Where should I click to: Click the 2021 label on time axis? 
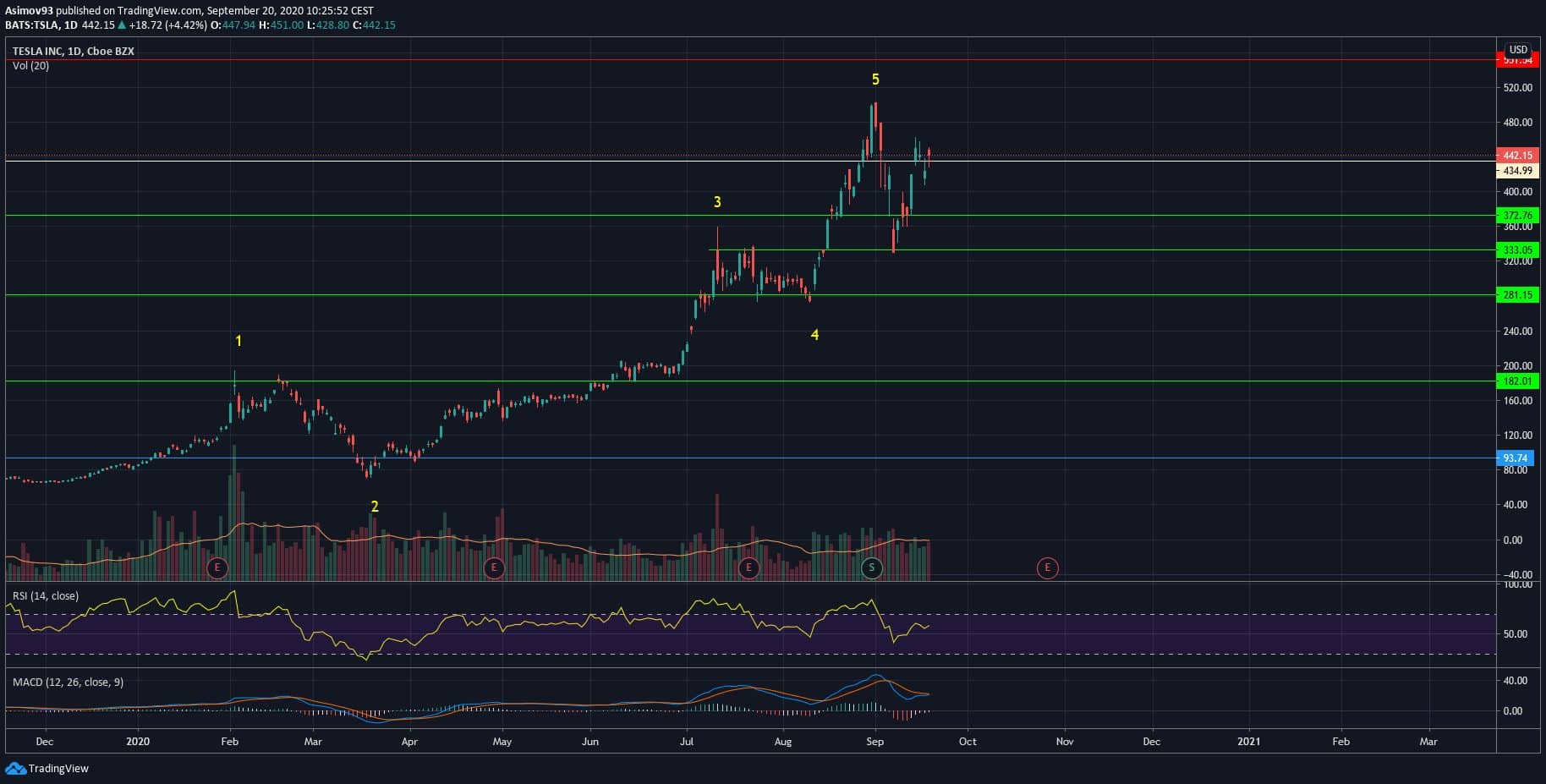tap(1248, 742)
